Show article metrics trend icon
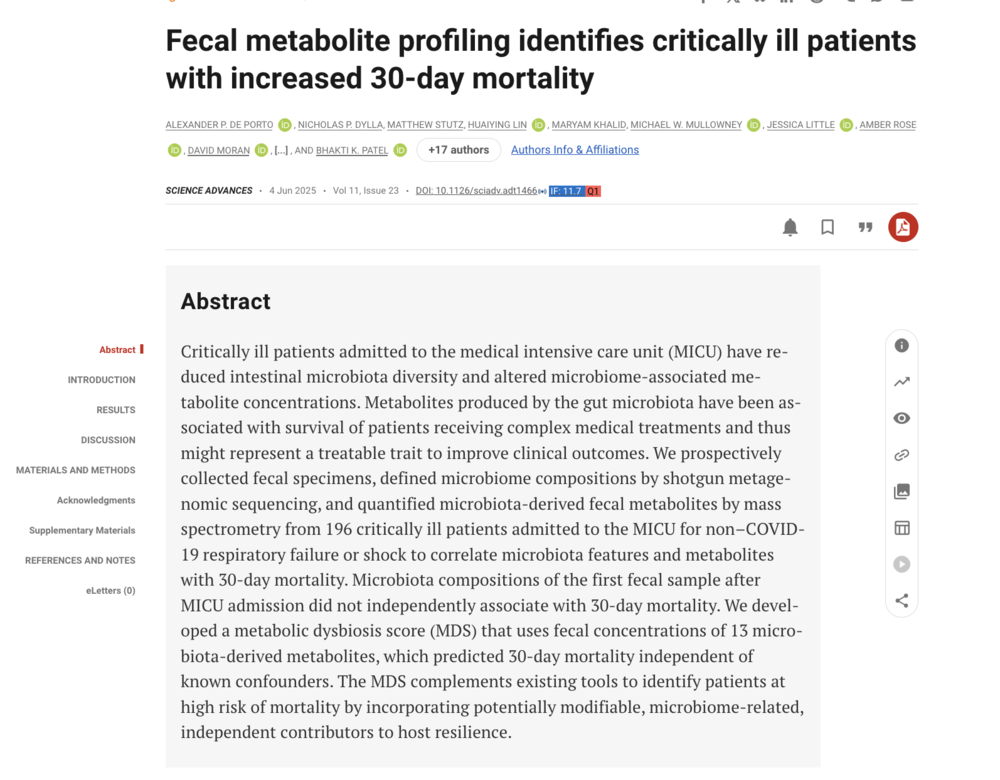Viewport: 1000px width, 780px height. [902, 382]
